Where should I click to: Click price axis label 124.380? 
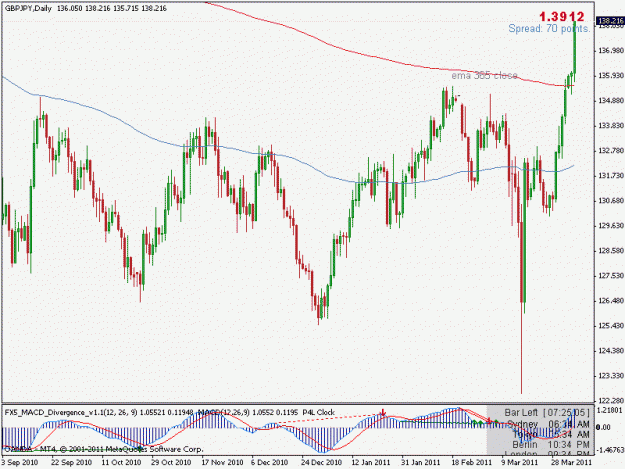pyautogui.click(x=611, y=351)
